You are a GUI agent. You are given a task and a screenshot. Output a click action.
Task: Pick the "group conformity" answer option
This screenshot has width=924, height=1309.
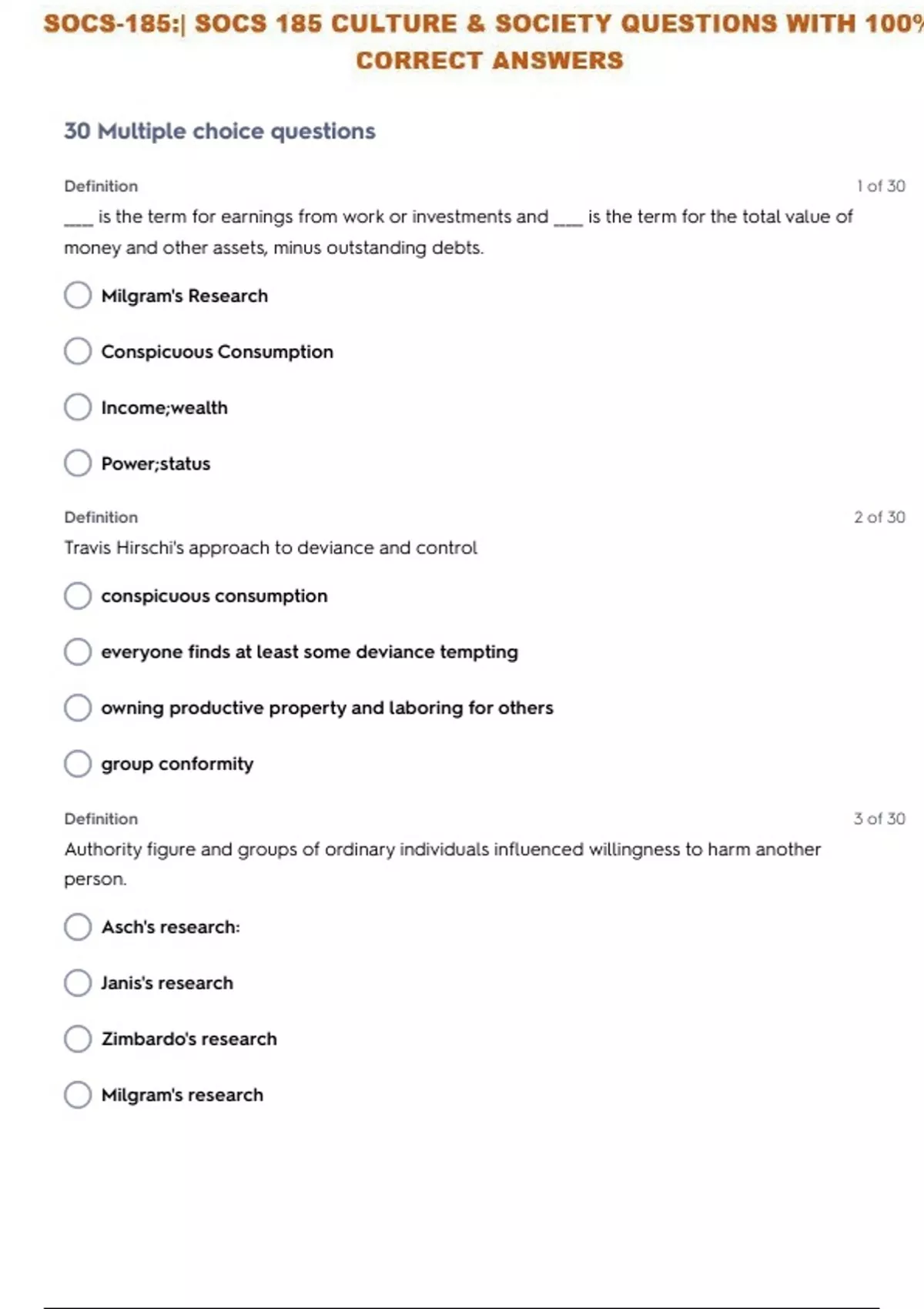pos(78,764)
